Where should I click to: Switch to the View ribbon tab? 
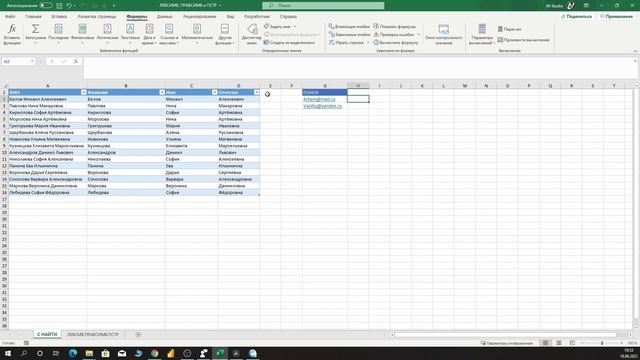231,17
